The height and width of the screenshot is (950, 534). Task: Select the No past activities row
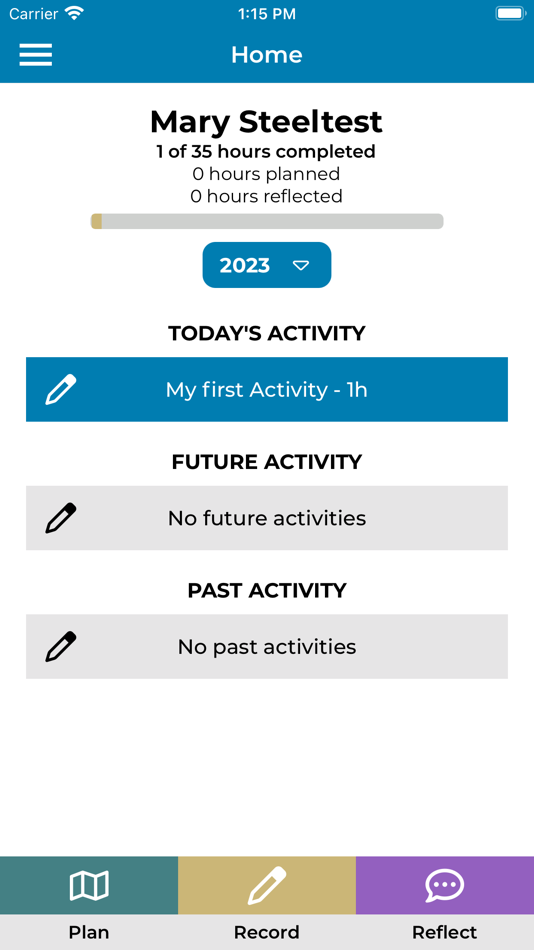click(x=267, y=646)
